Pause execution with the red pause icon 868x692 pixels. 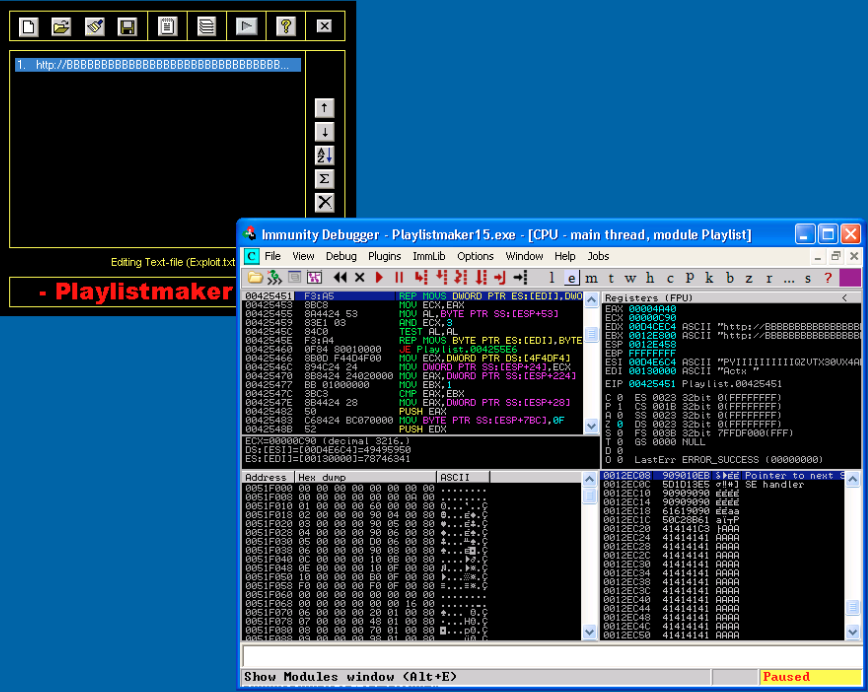[x=399, y=277]
